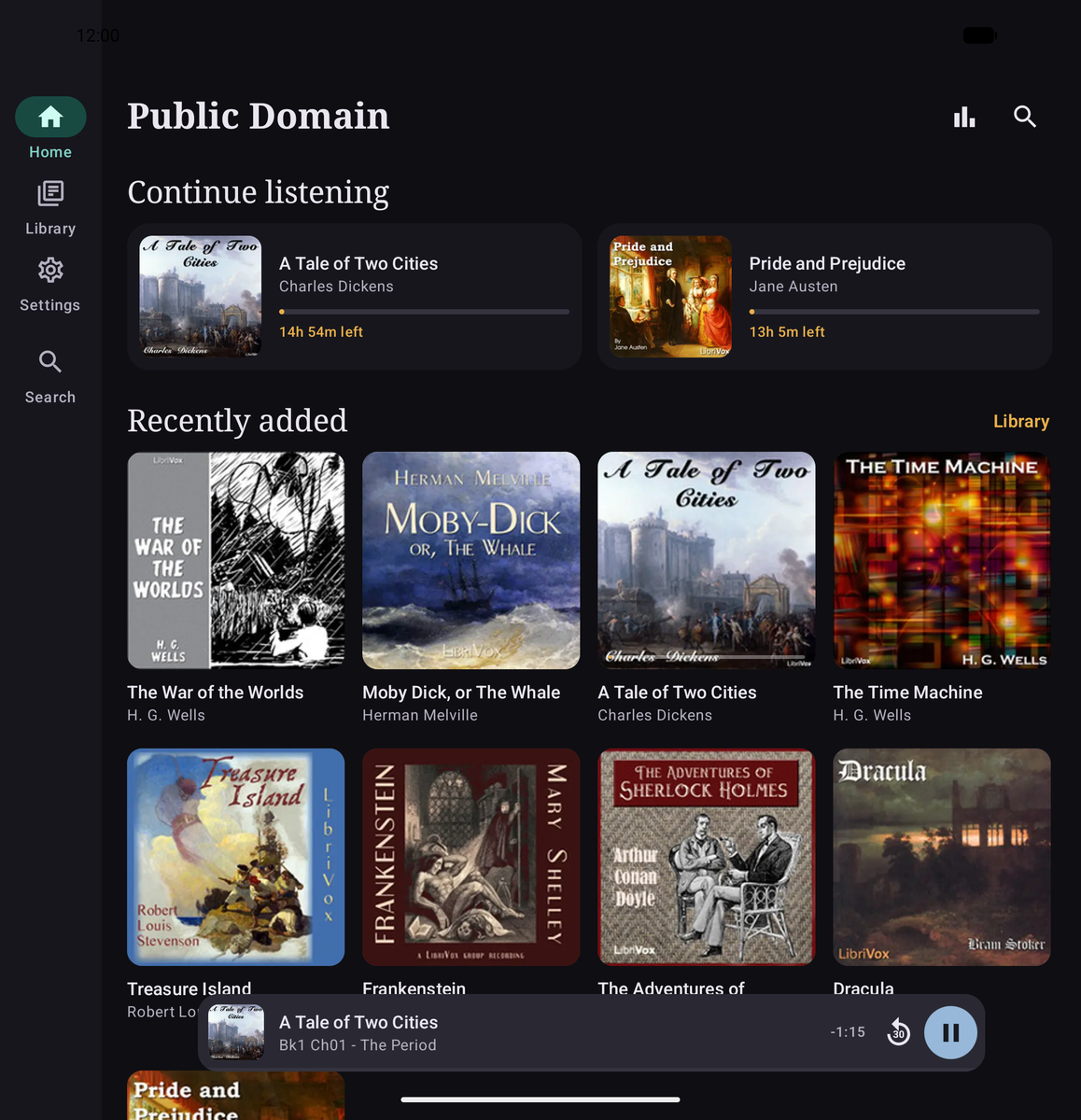Click the 12:00 clock in status bar
The width and height of the screenshot is (1081, 1120).
[98, 35]
